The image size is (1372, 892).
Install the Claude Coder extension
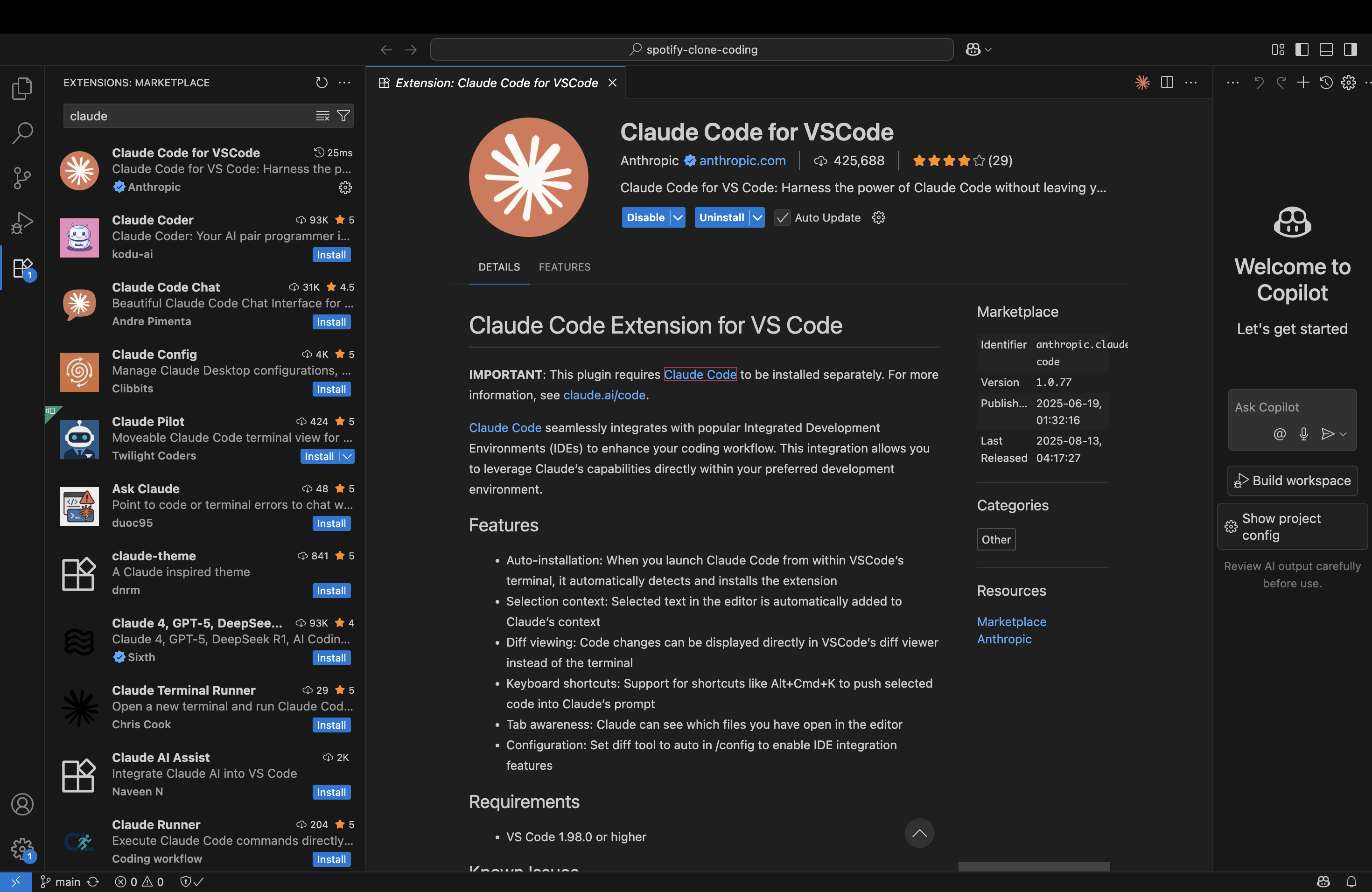331,255
